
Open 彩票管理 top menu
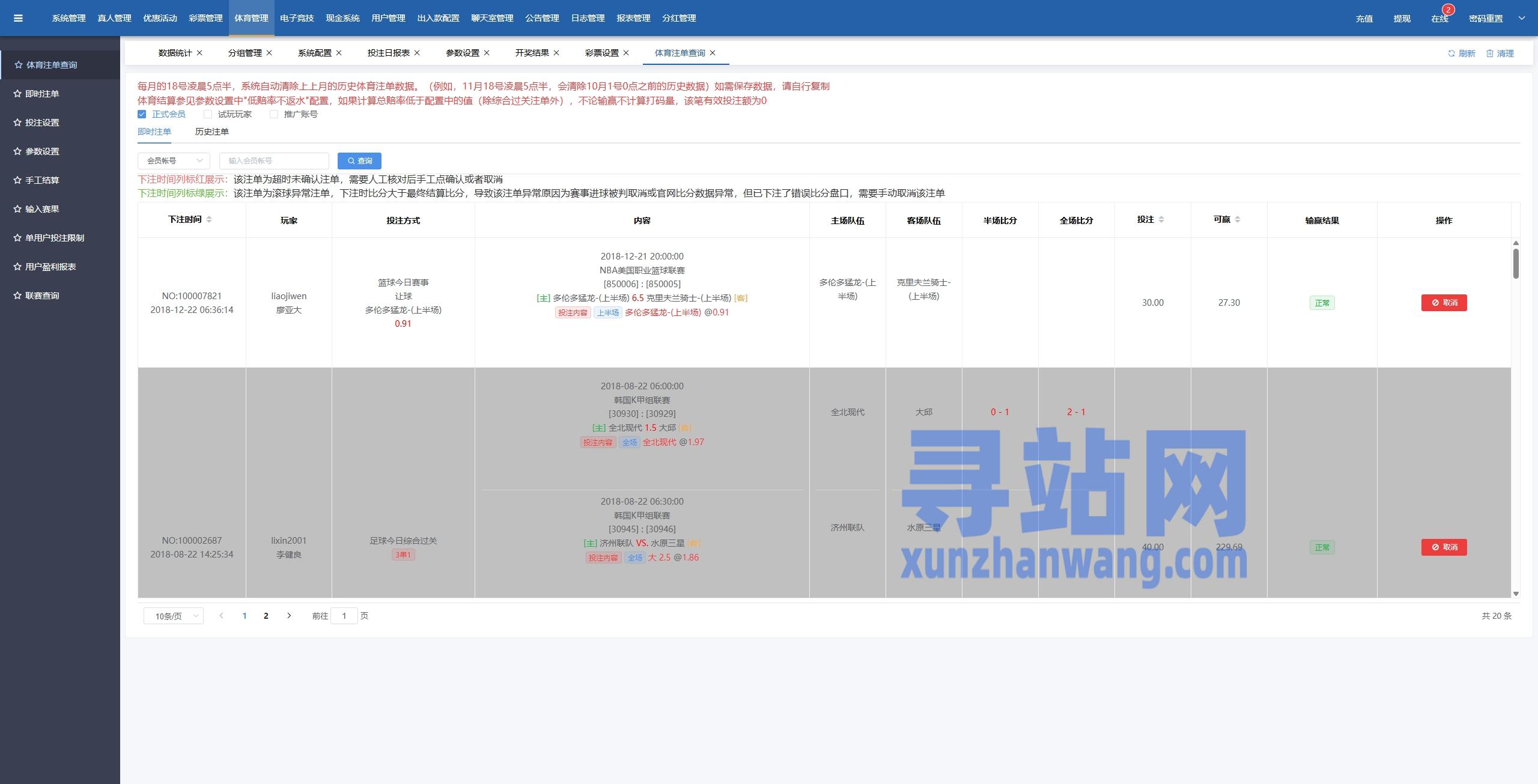[205, 18]
